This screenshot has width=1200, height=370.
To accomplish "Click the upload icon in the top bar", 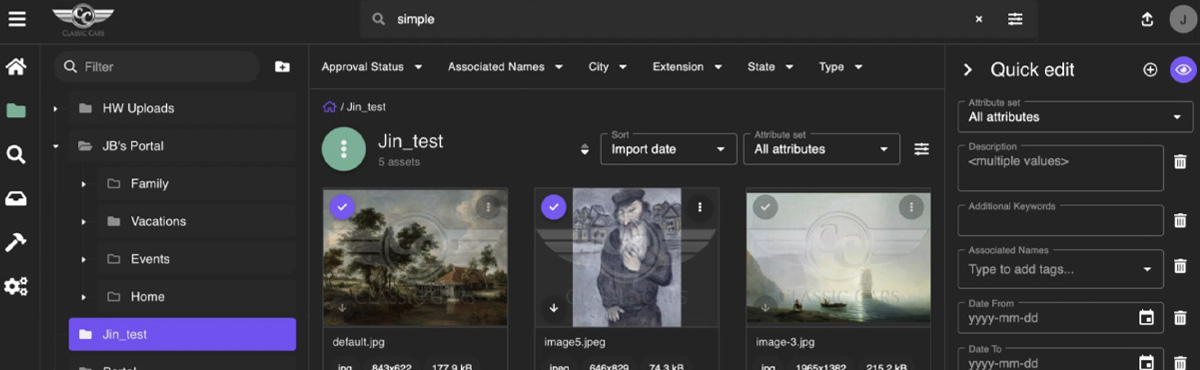I will pos(1147,19).
